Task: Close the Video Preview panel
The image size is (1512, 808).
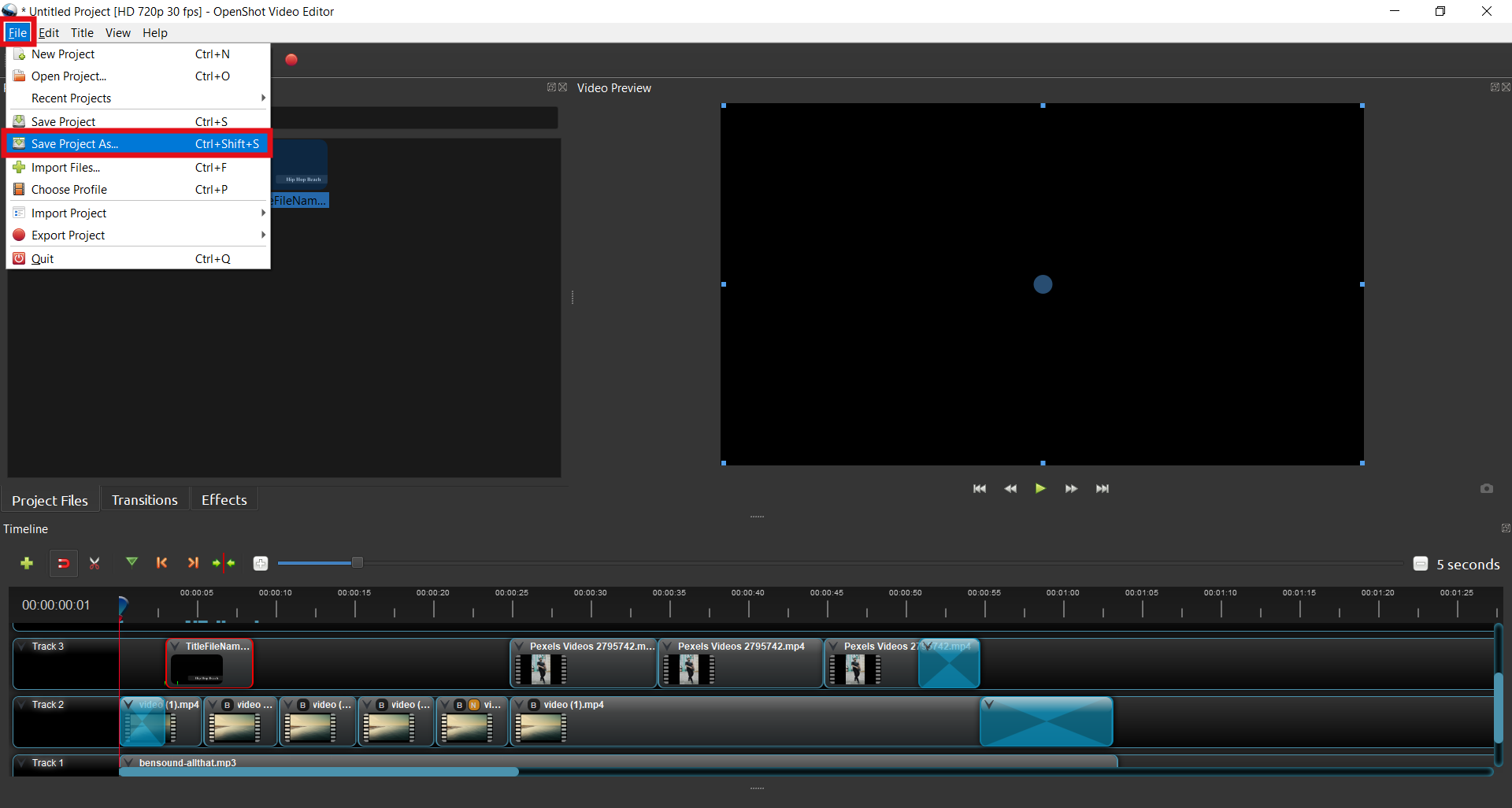Action: [x=1506, y=87]
